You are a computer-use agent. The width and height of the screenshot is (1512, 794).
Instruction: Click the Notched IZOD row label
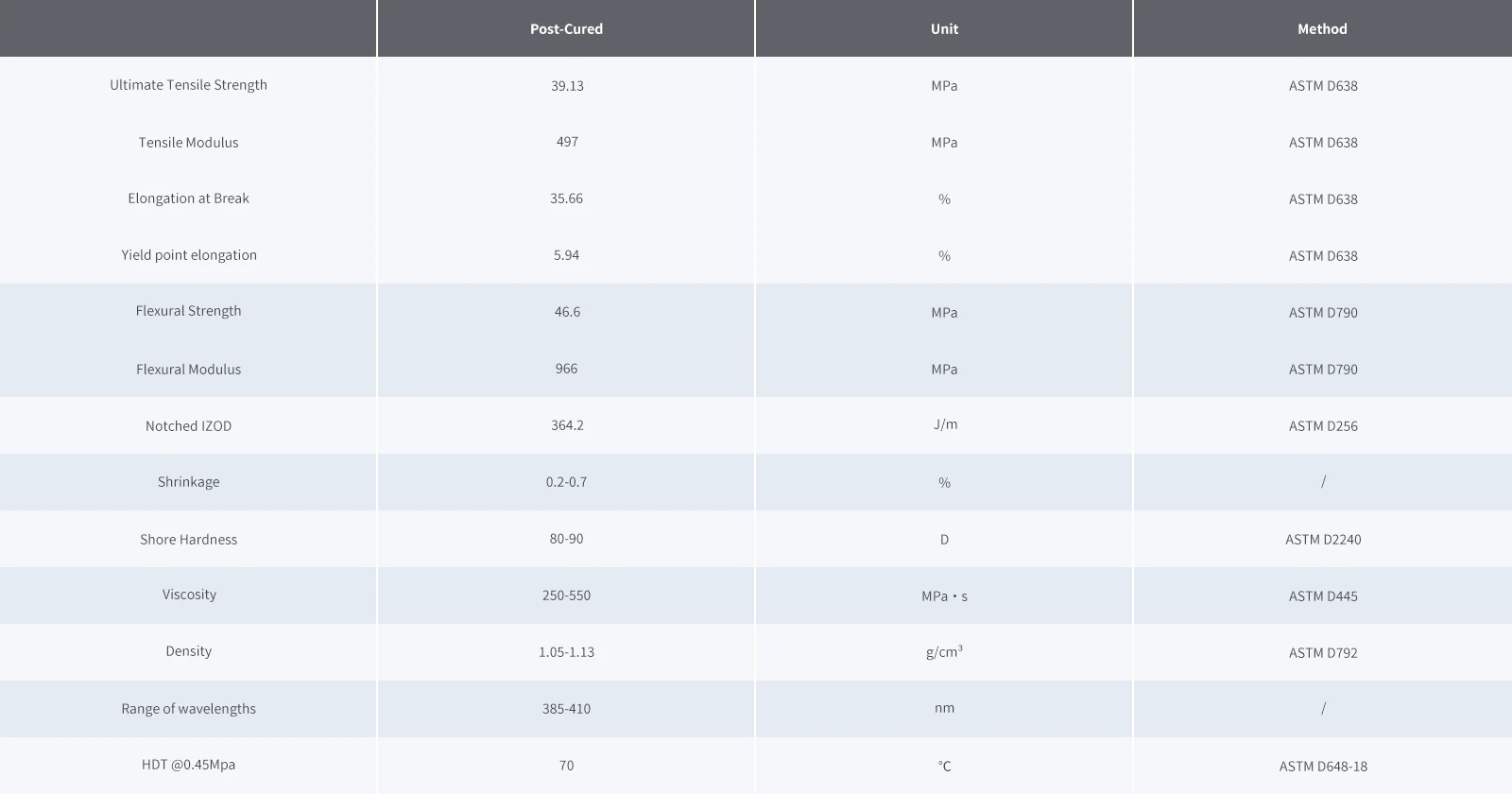[x=188, y=426]
